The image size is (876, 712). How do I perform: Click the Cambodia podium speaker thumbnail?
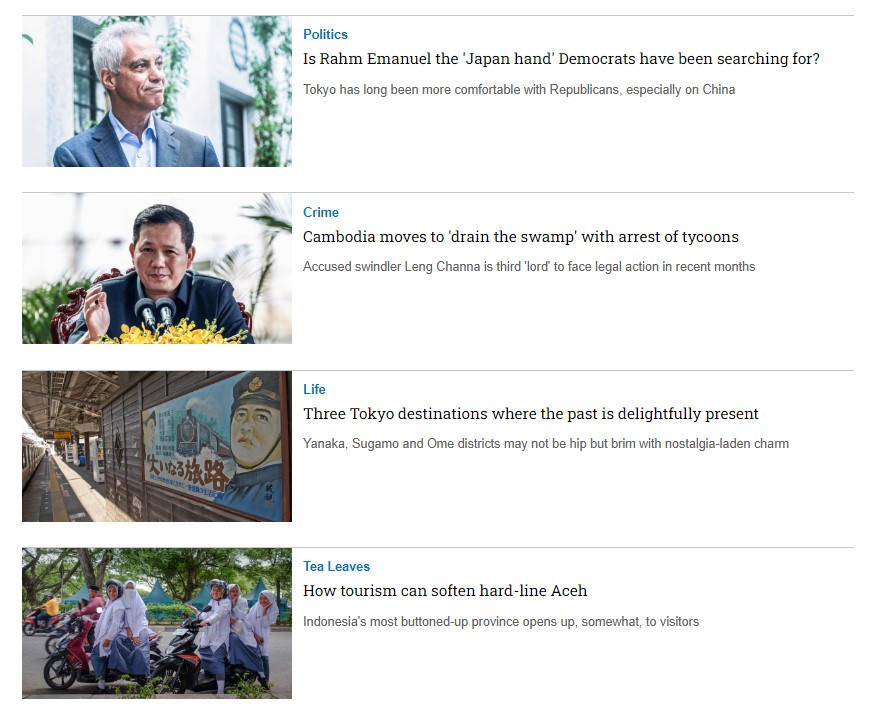coord(157,268)
